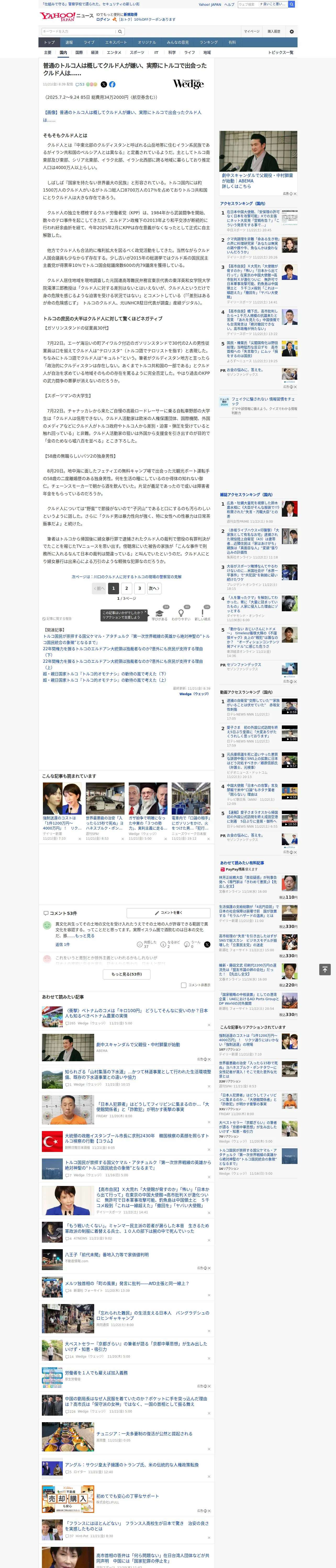This screenshot has height=1568, width=336.
Task: Select the 速報 navigation tab
Action: [69, 42]
